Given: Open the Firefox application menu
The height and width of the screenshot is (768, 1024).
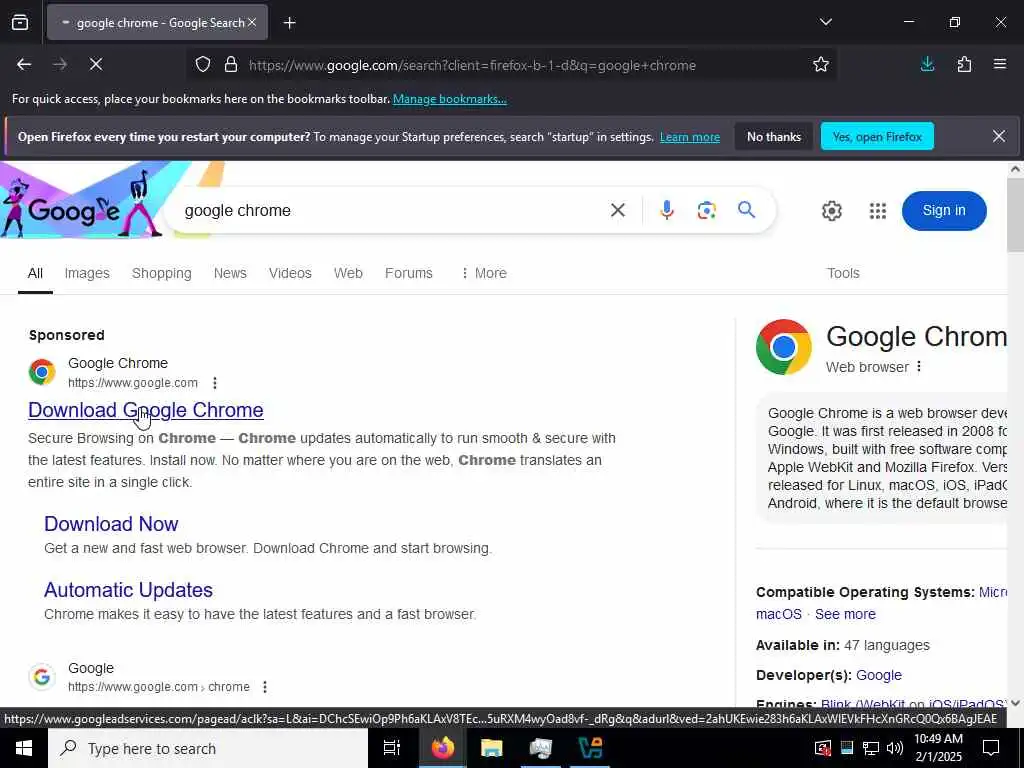Looking at the screenshot, I should tap(1000, 64).
